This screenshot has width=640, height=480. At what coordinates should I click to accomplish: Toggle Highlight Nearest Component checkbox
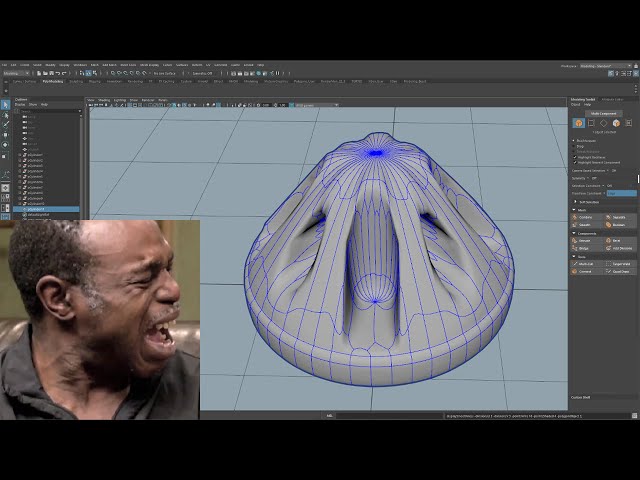[575, 162]
